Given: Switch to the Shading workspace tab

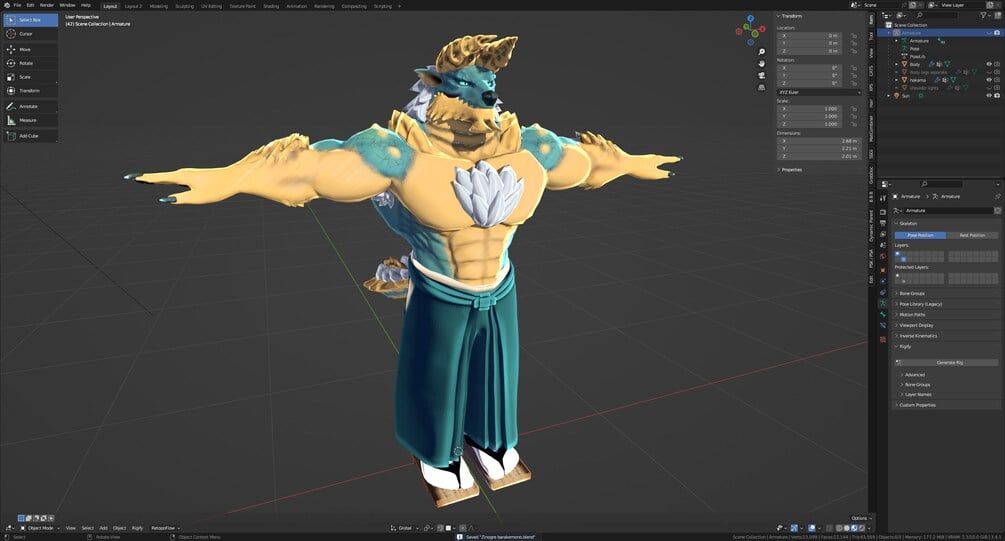Looking at the screenshot, I should click(x=271, y=6).
